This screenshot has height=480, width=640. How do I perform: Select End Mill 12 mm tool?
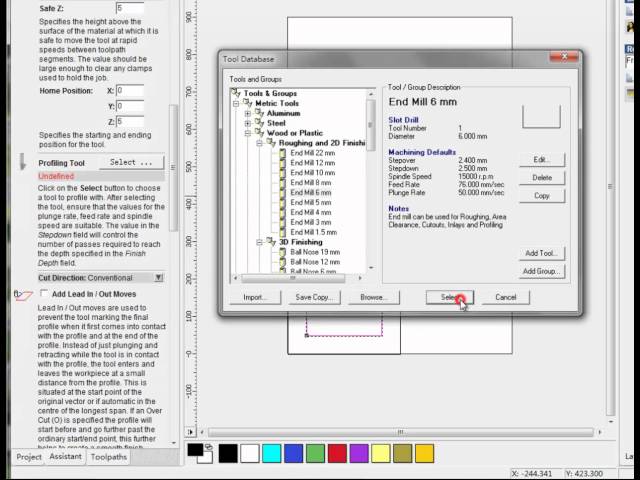(x=313, y=162)
